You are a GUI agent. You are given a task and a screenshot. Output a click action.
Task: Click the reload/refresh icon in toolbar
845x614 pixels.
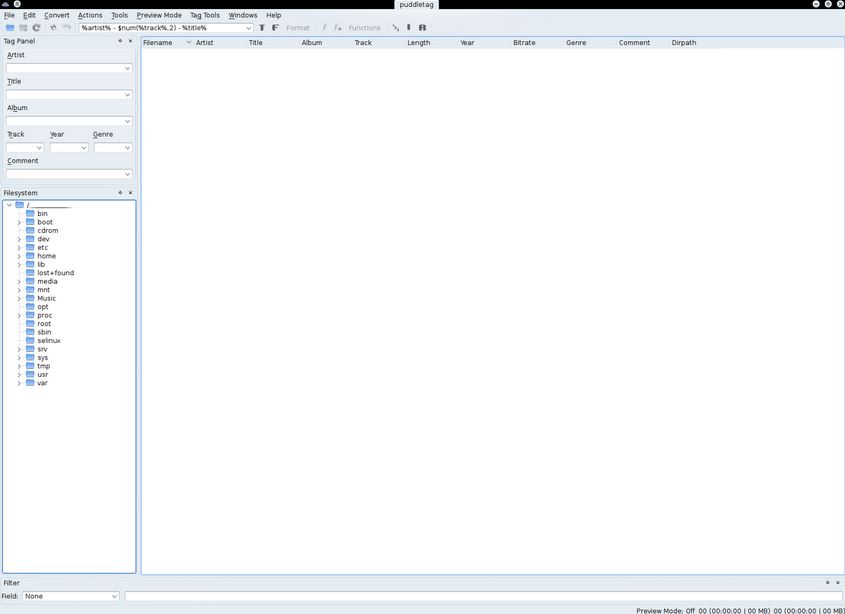pos(36,28)
